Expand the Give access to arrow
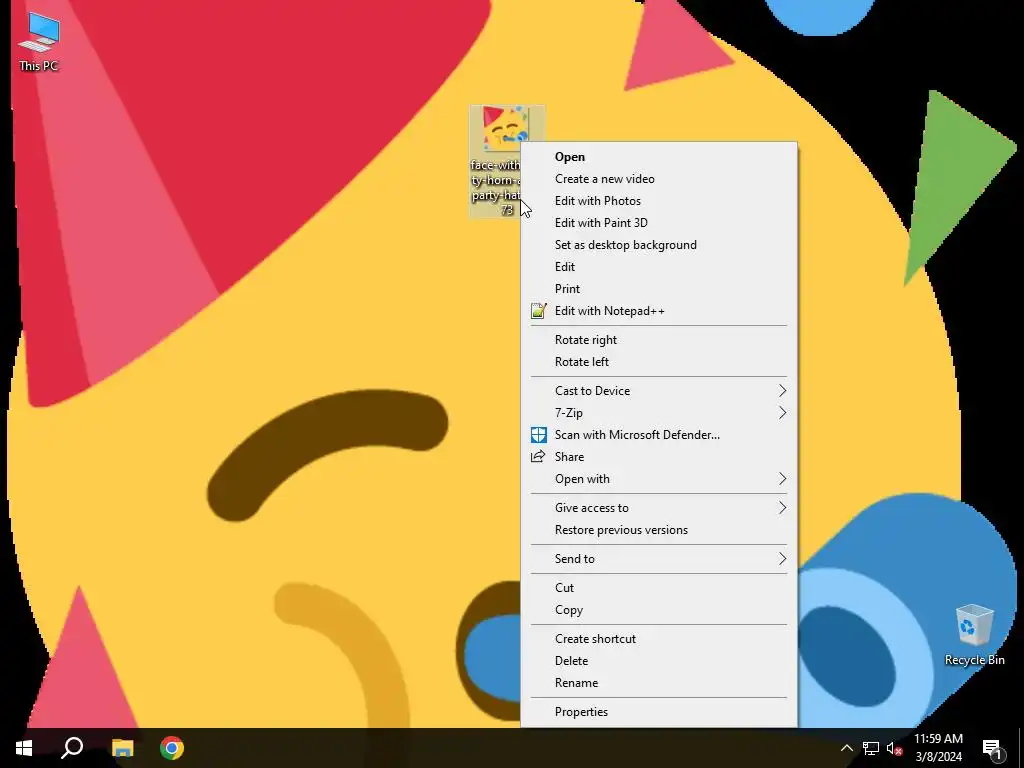1024x768 pixels. 782,508
